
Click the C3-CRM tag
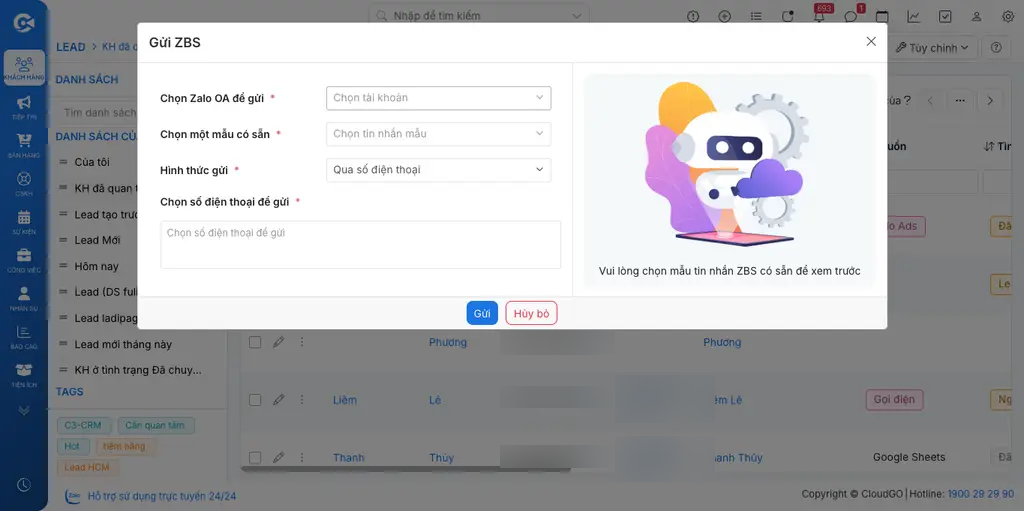[84, 425]
